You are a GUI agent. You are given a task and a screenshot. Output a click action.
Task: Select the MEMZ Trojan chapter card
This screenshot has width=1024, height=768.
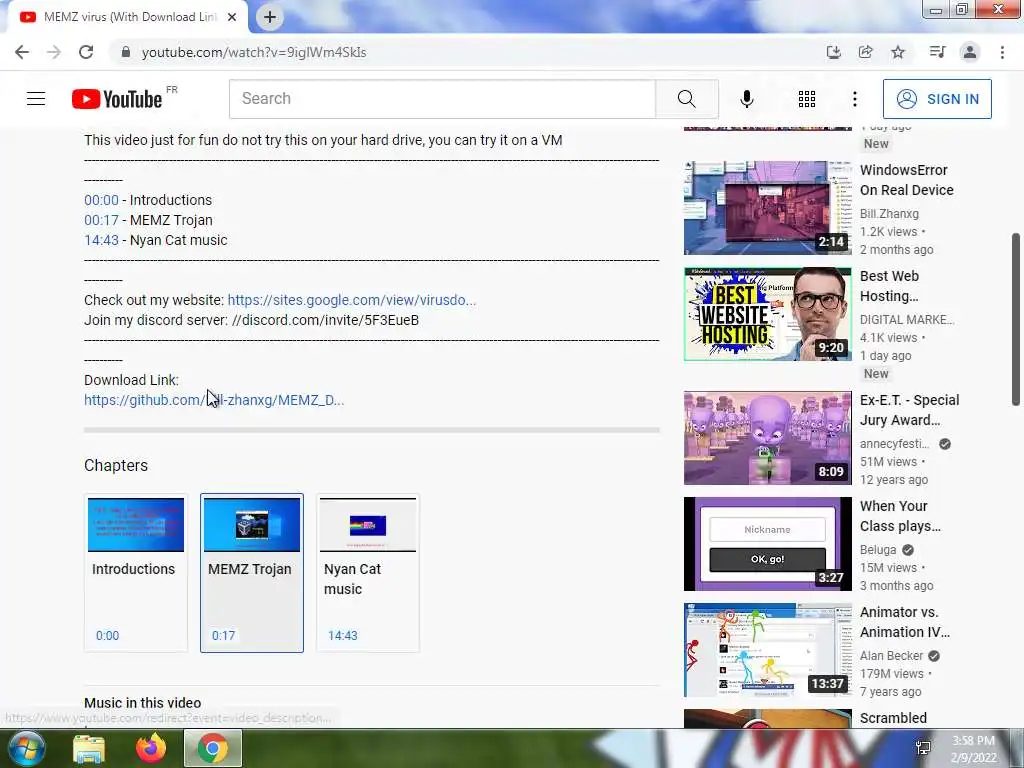(252, 573)
